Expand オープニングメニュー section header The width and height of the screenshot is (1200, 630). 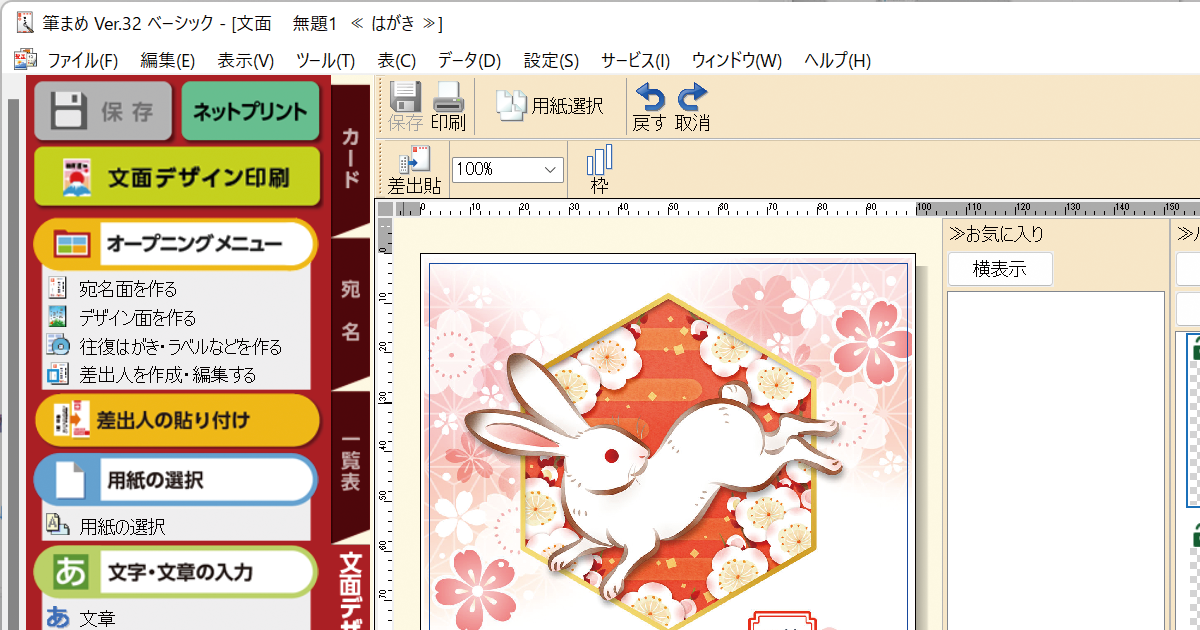[x=176, y=244]
